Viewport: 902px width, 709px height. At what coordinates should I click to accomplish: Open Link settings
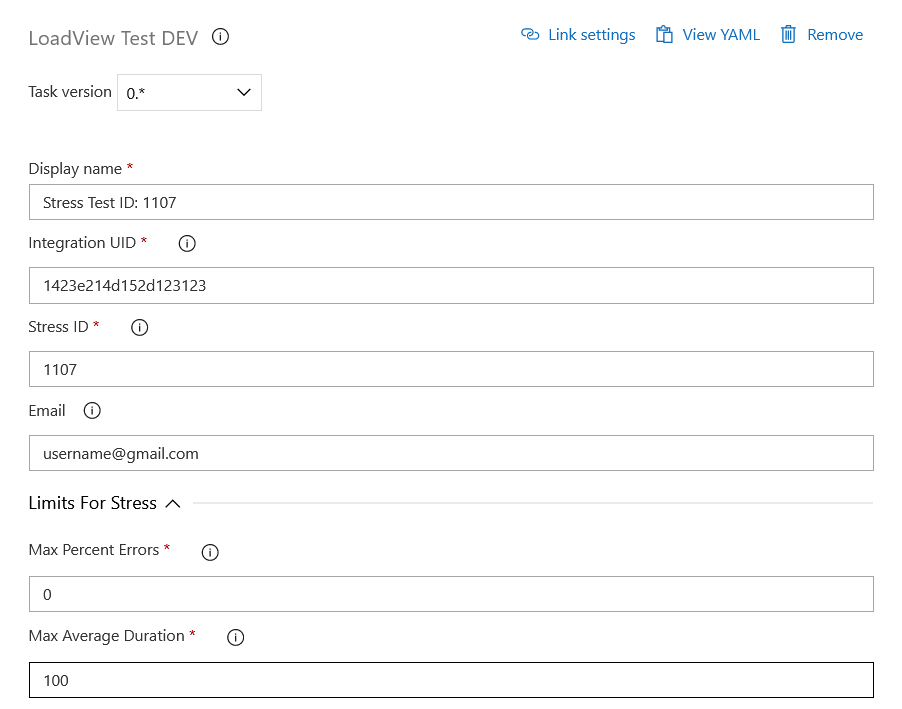point(591,35)
